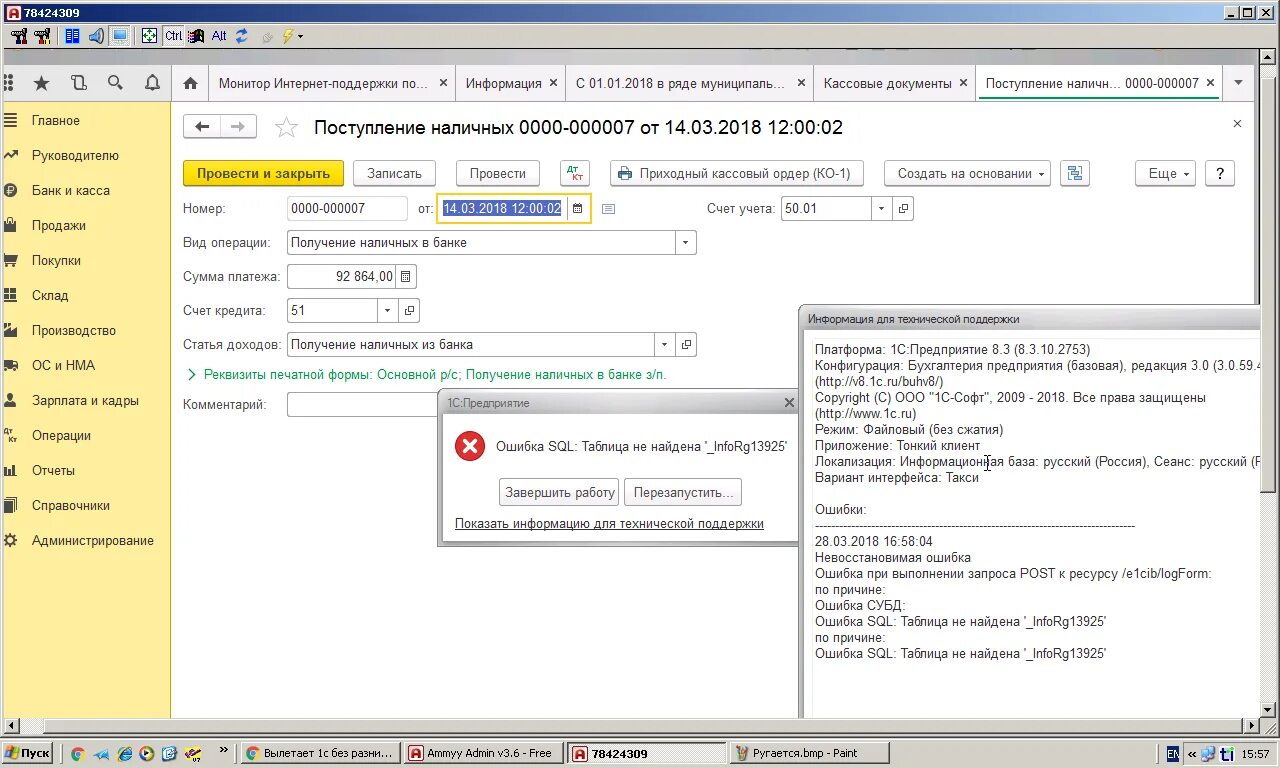
Task: Click Провести и закрыть button
Action: pyautogui.click(x=263, y=173)
